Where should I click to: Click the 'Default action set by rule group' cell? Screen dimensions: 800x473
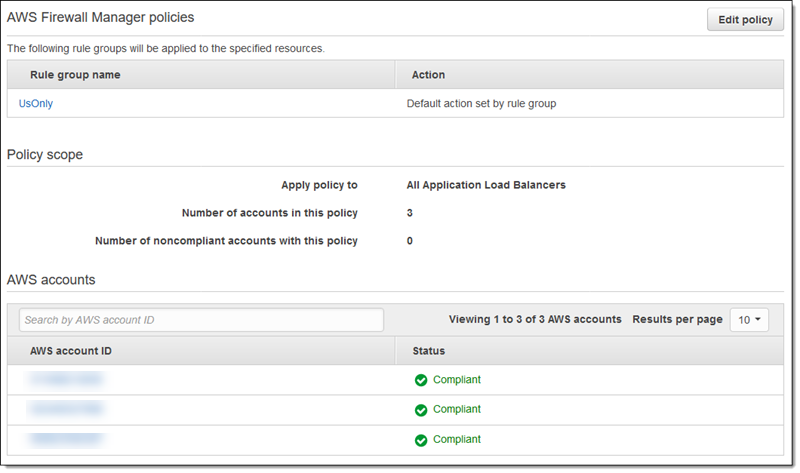pos(481,103)
